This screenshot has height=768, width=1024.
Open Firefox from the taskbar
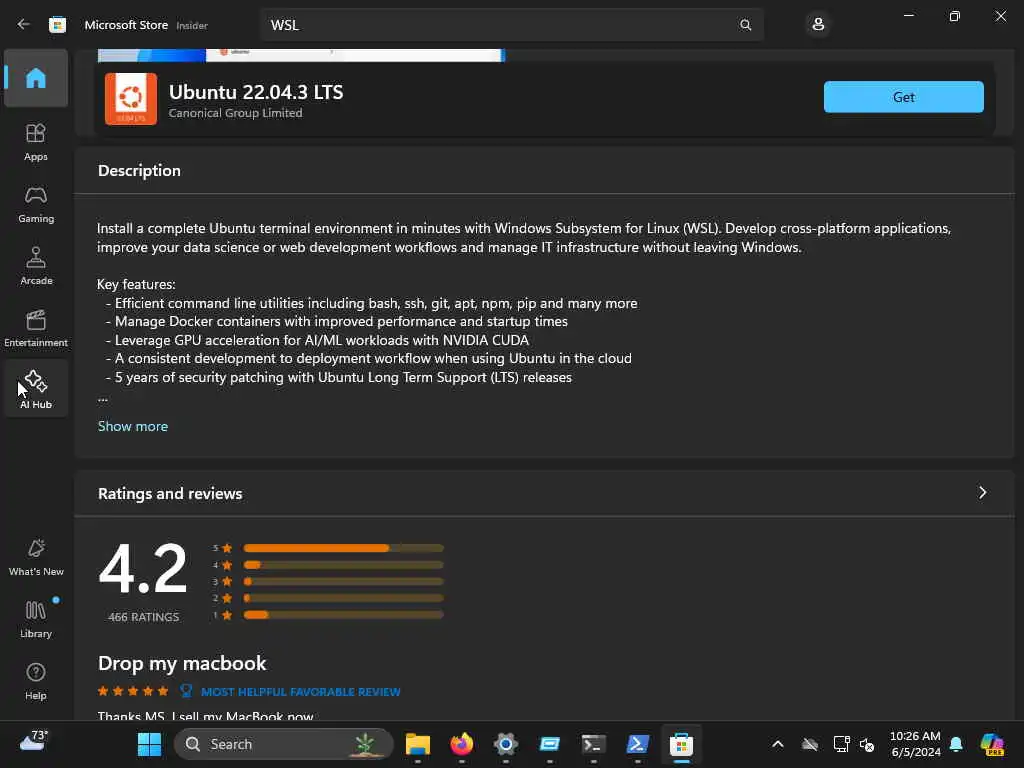pos(462,744)
